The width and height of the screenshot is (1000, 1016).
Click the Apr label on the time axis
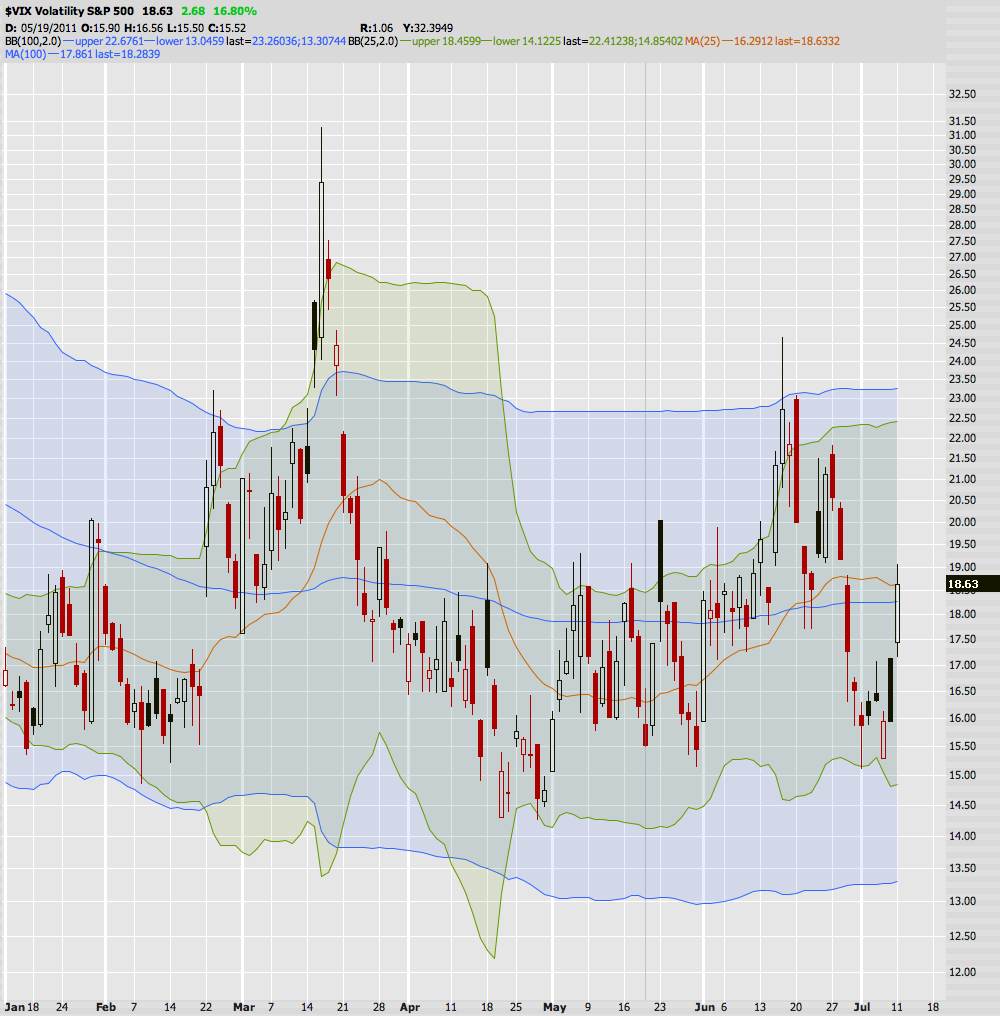(x=412, y=1007)
